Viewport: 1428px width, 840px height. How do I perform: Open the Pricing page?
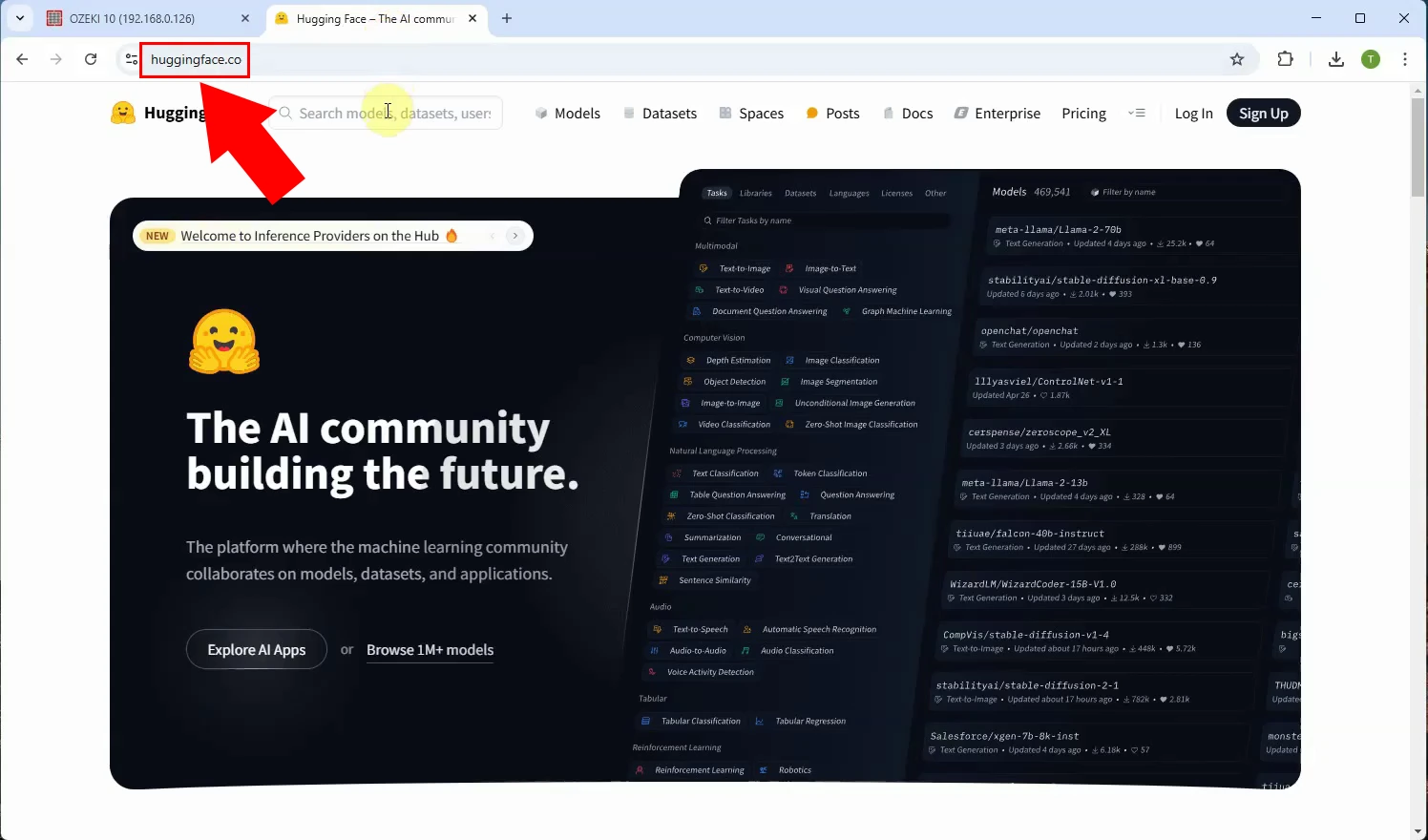pyautogui.click(x=1083, y=113)
